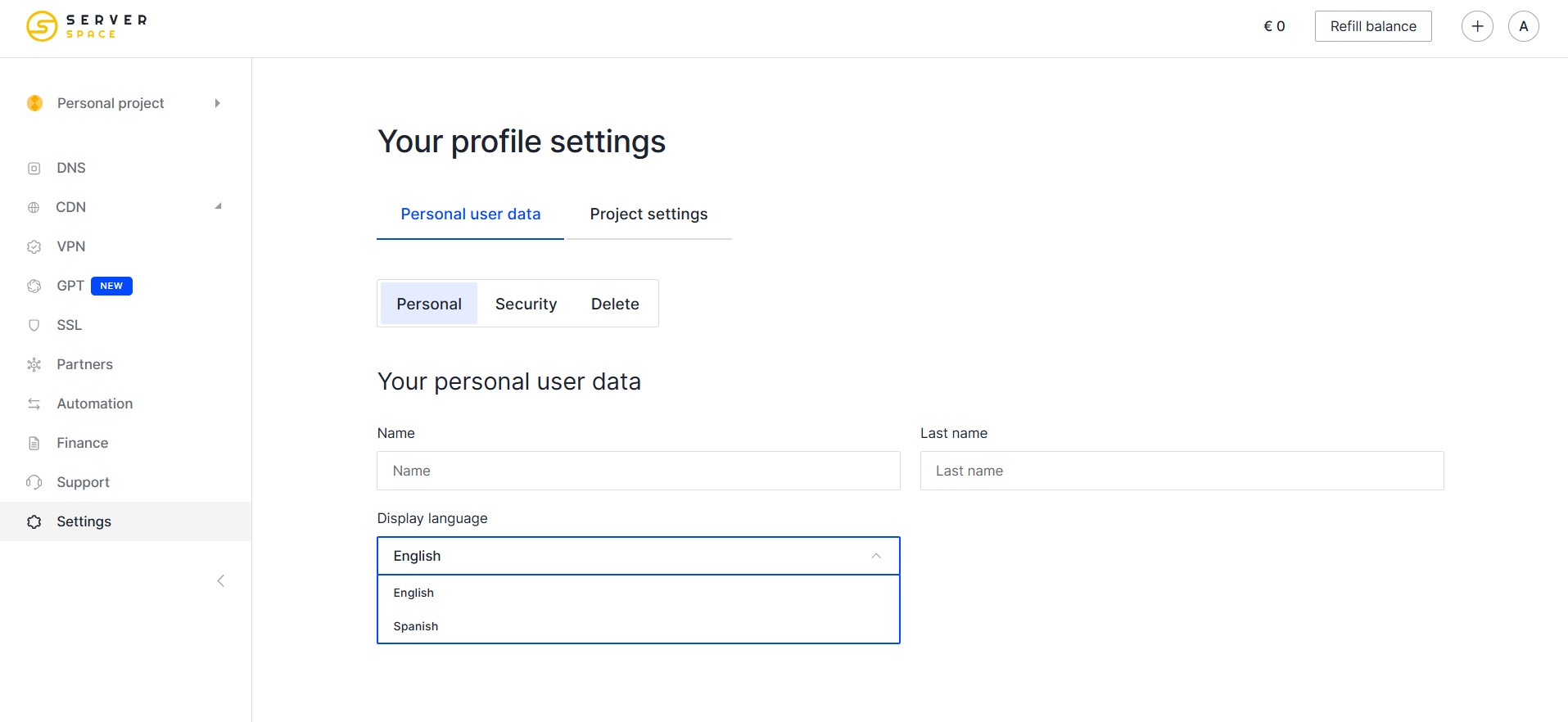Expand the CDN submenu arrow
The width and height of the screenshot is (1568, 722).
click(x=218, y=207)
